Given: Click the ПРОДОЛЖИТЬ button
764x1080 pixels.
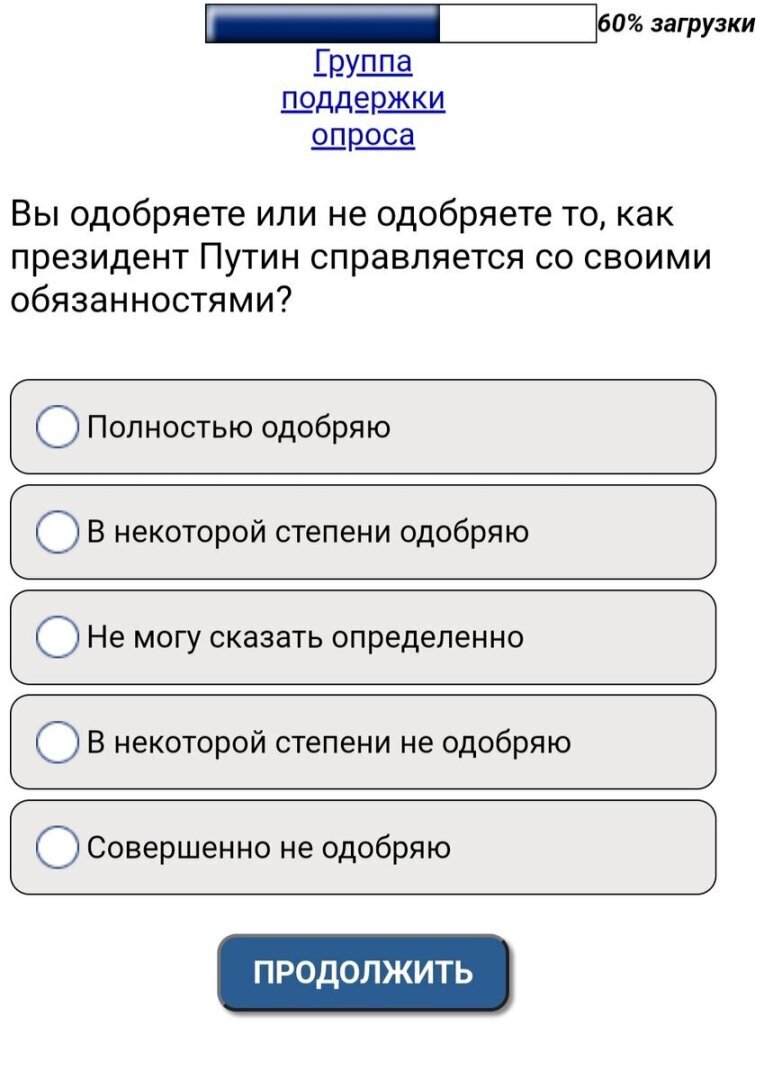Looking at the screenshot, I should [363, 969].
